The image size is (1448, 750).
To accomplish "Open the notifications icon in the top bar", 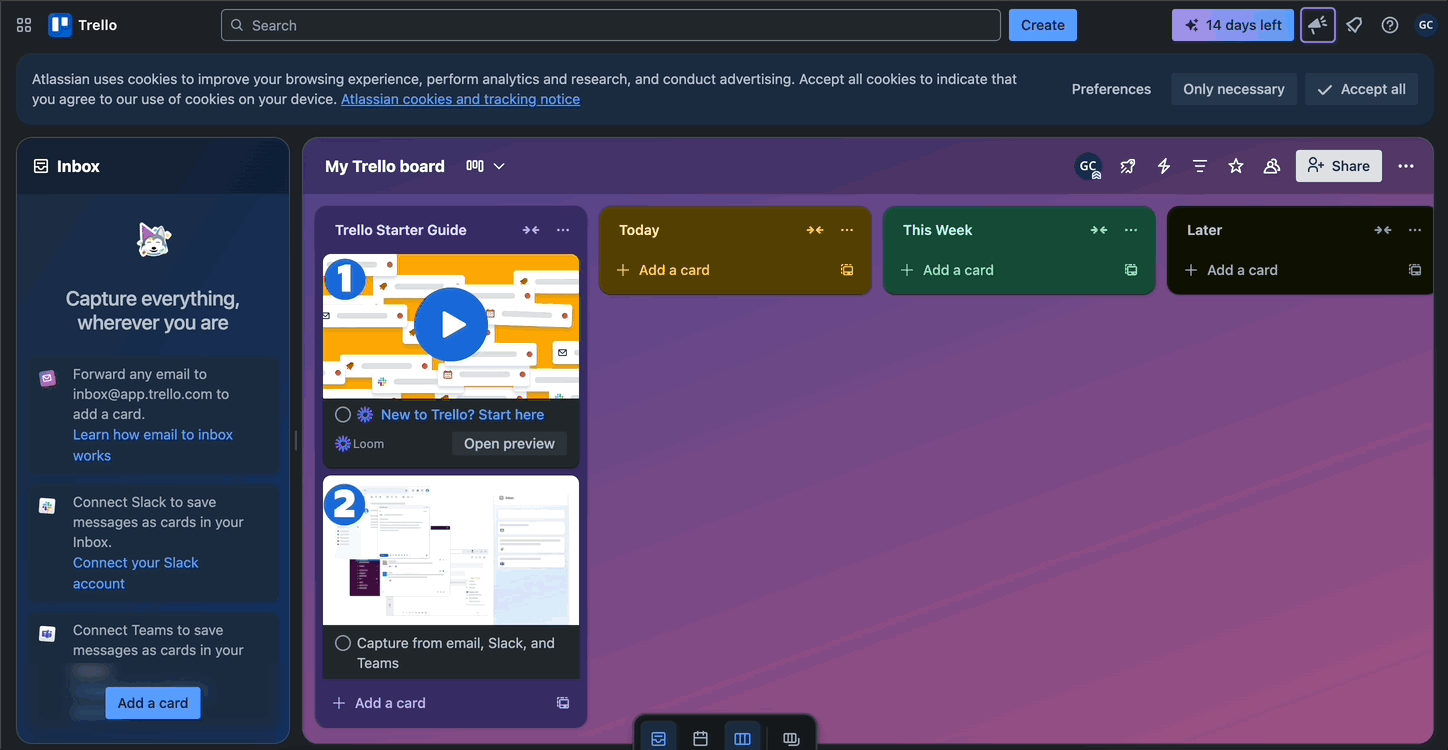I will coord(1354,25).
